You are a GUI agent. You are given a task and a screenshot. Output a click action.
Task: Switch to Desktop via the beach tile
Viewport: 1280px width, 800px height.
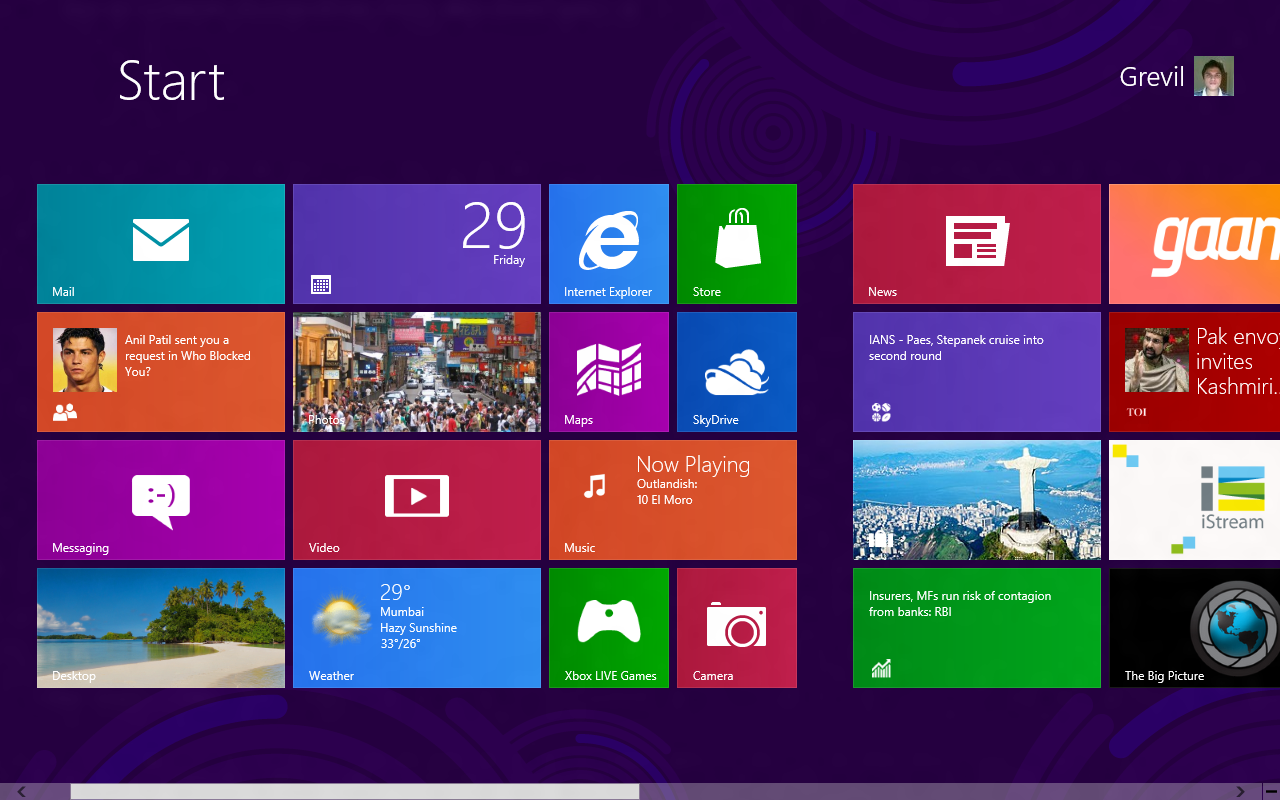160,627
